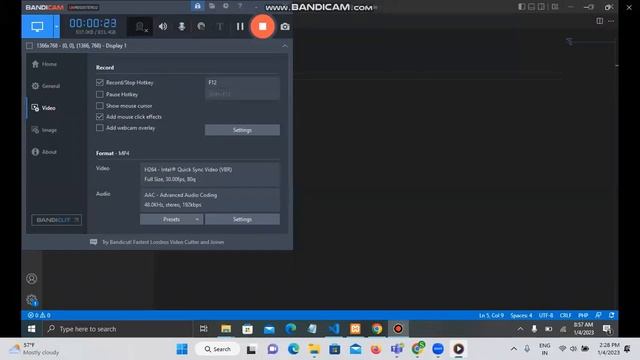Open XAMPP icon in inner taskbar
The width and height of the screenshot is (640, 360).
point(355,329)
